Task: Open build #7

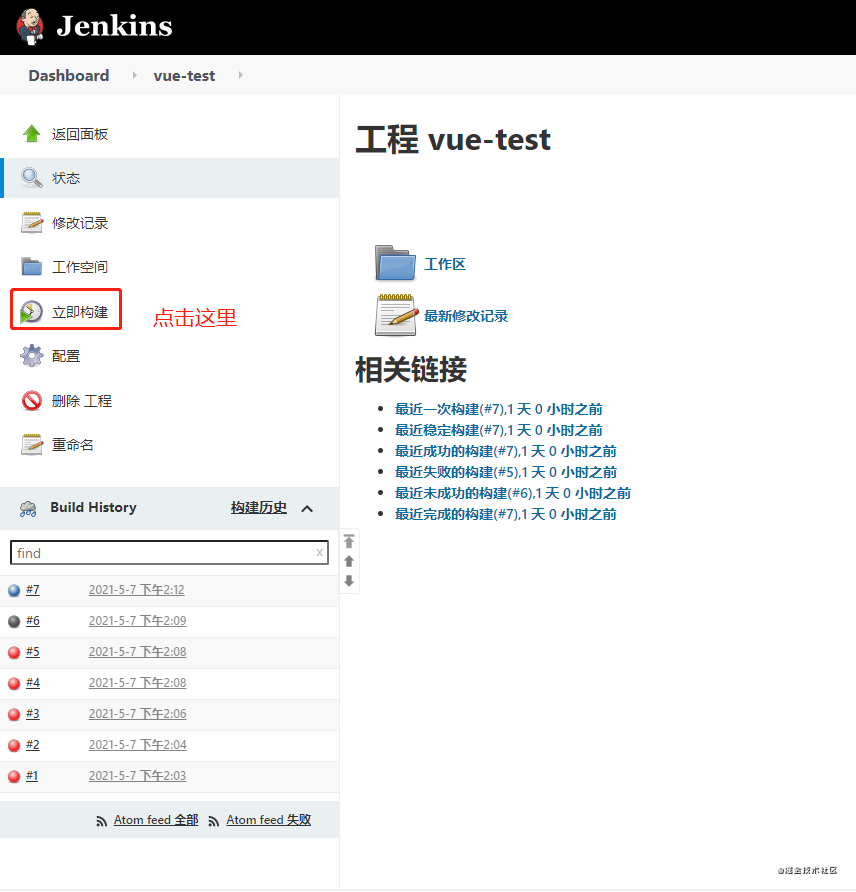Action: click(32, 590)
